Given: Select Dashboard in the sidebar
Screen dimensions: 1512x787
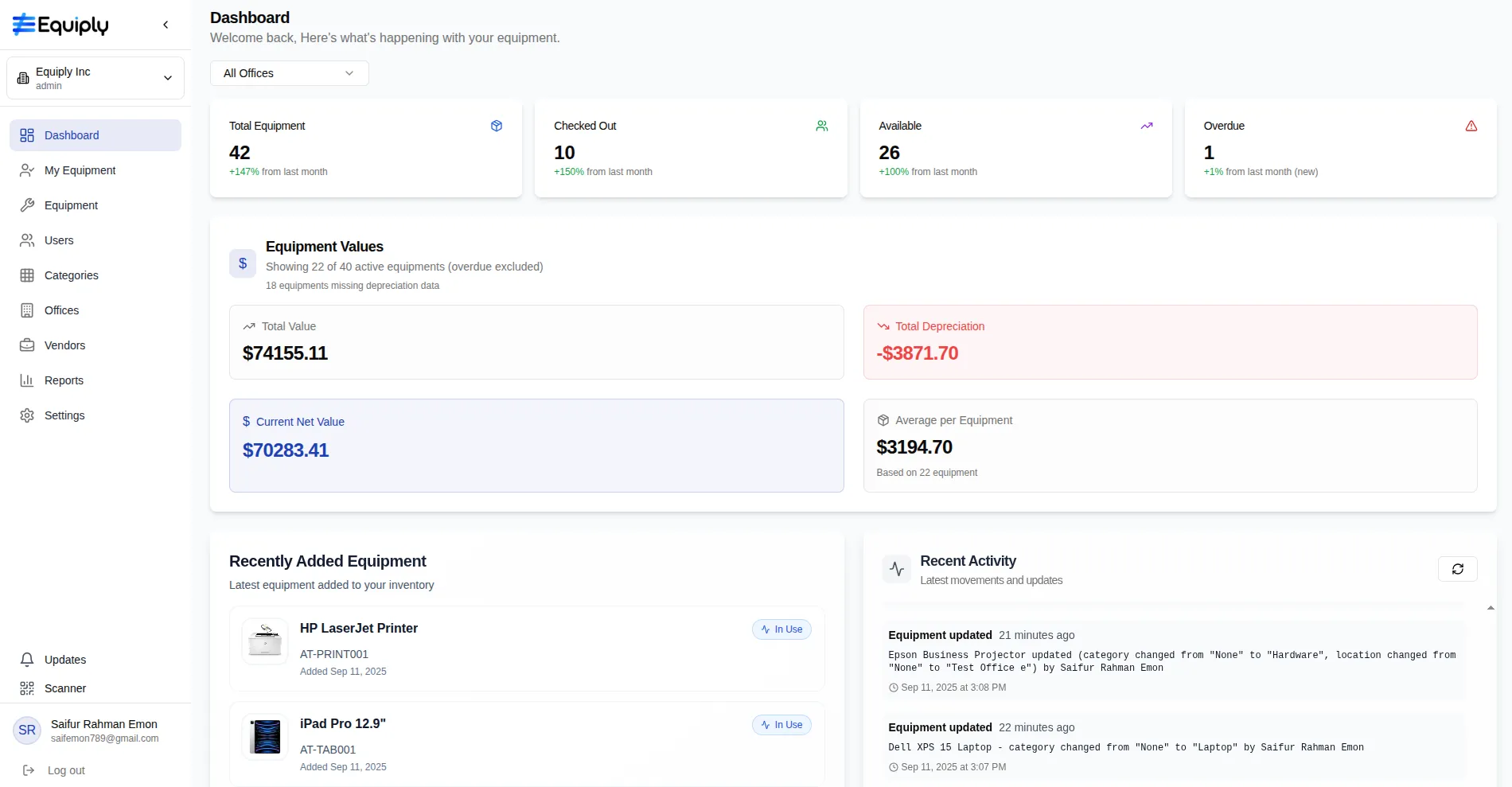Looking at the screenshot, I should [95, 135].
